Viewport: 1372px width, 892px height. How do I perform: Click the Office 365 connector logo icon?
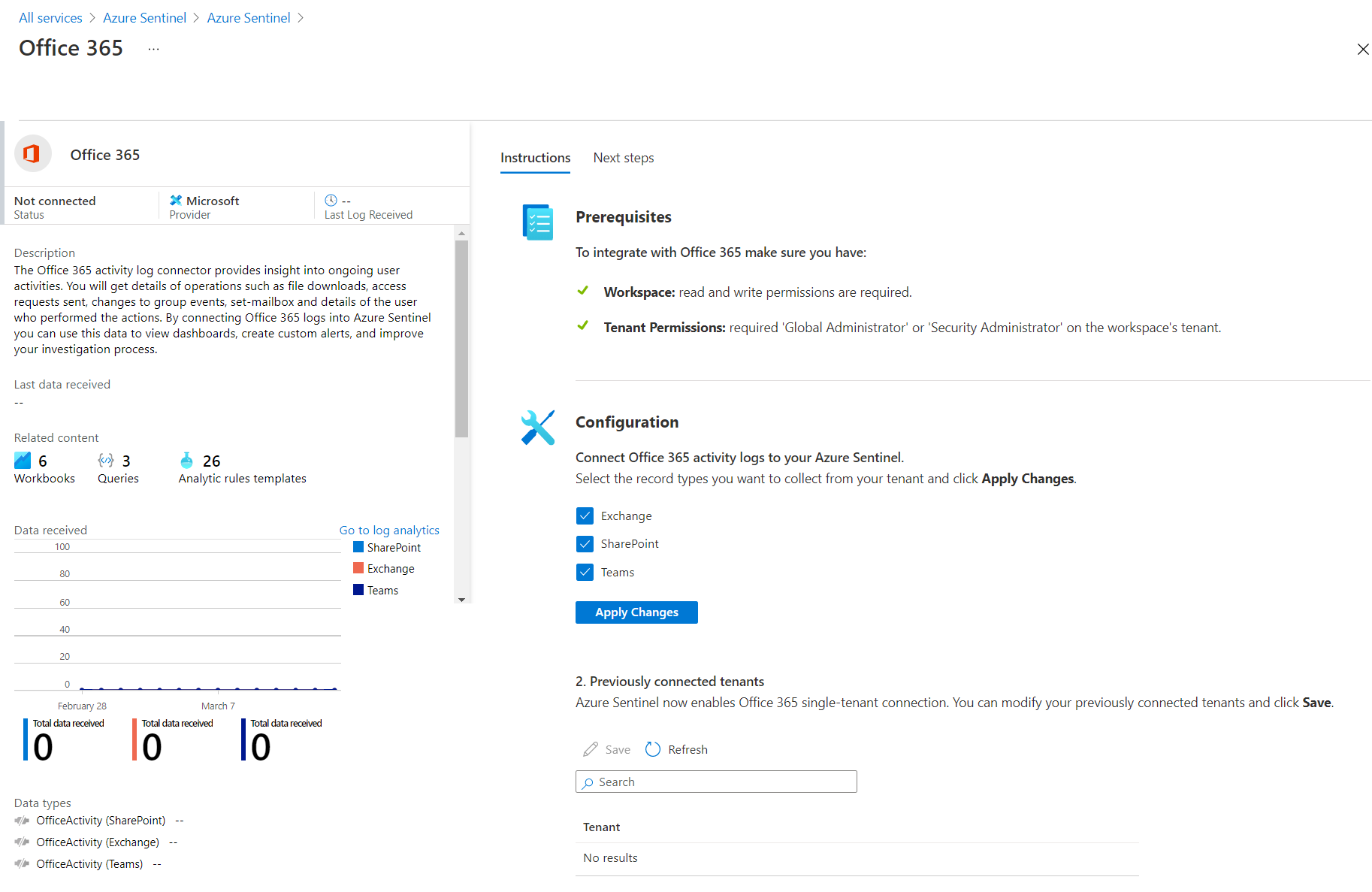tap(32, 154)
